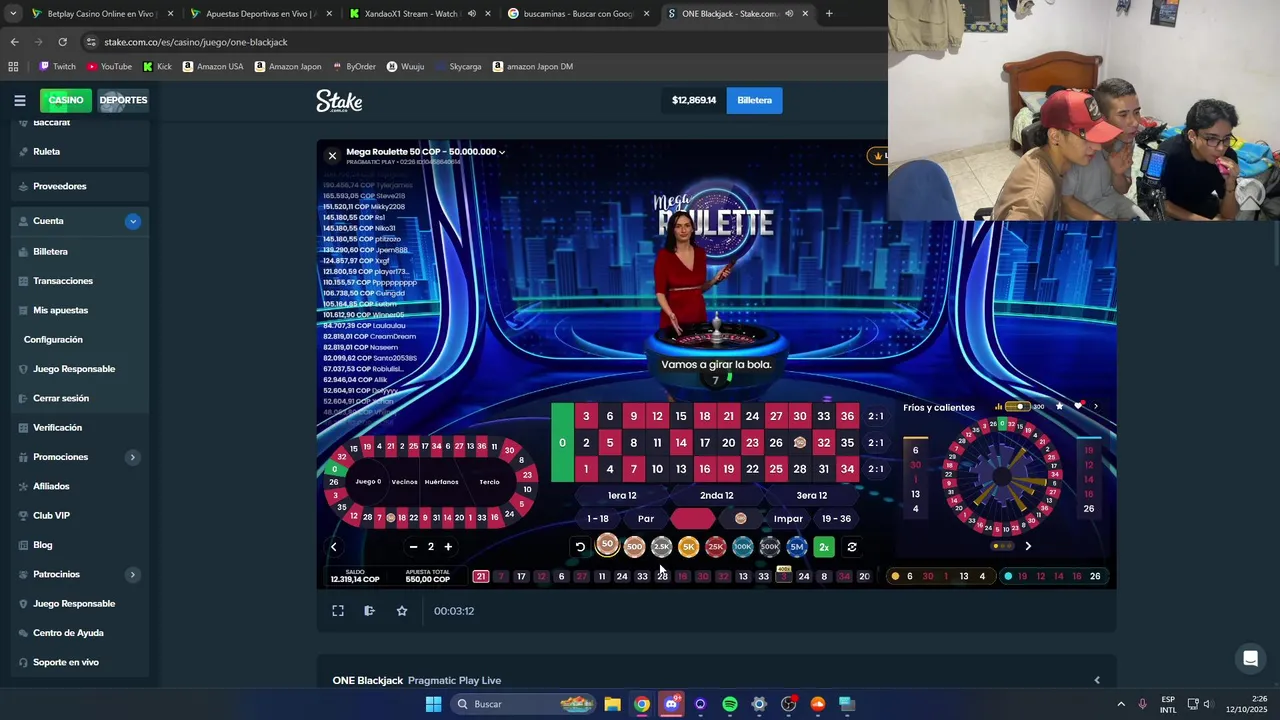Open buscaminas Google search tab
This screenshot has width=1280, height=720.
pyautogui.click(x=579, y=14)
